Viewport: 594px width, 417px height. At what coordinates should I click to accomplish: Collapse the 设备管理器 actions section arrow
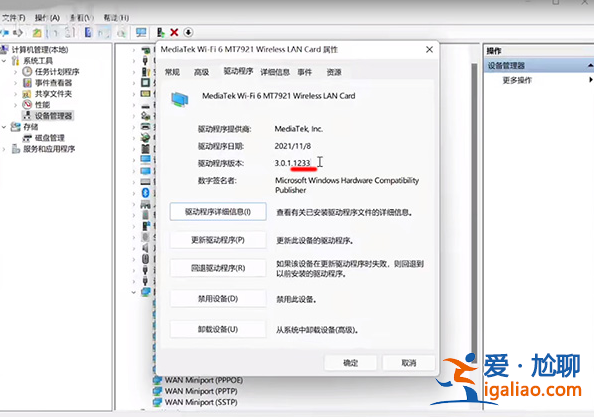pyautogui.click(x=590, y=66)
